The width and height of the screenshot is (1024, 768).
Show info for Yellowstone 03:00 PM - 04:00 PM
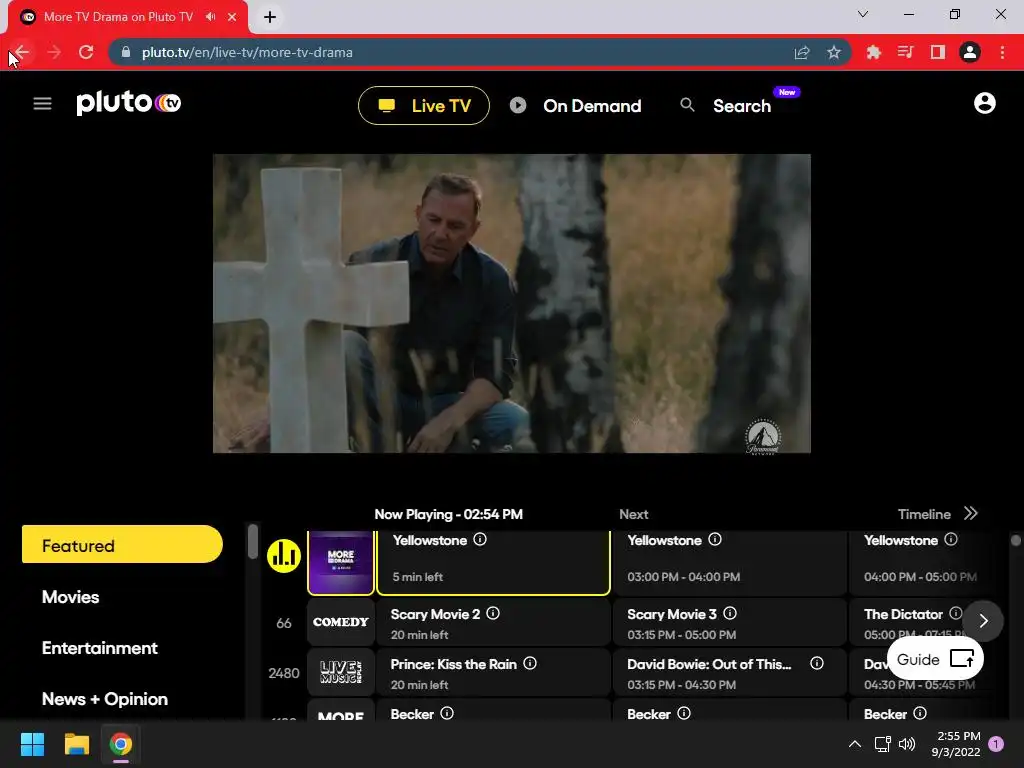(715, 539)
